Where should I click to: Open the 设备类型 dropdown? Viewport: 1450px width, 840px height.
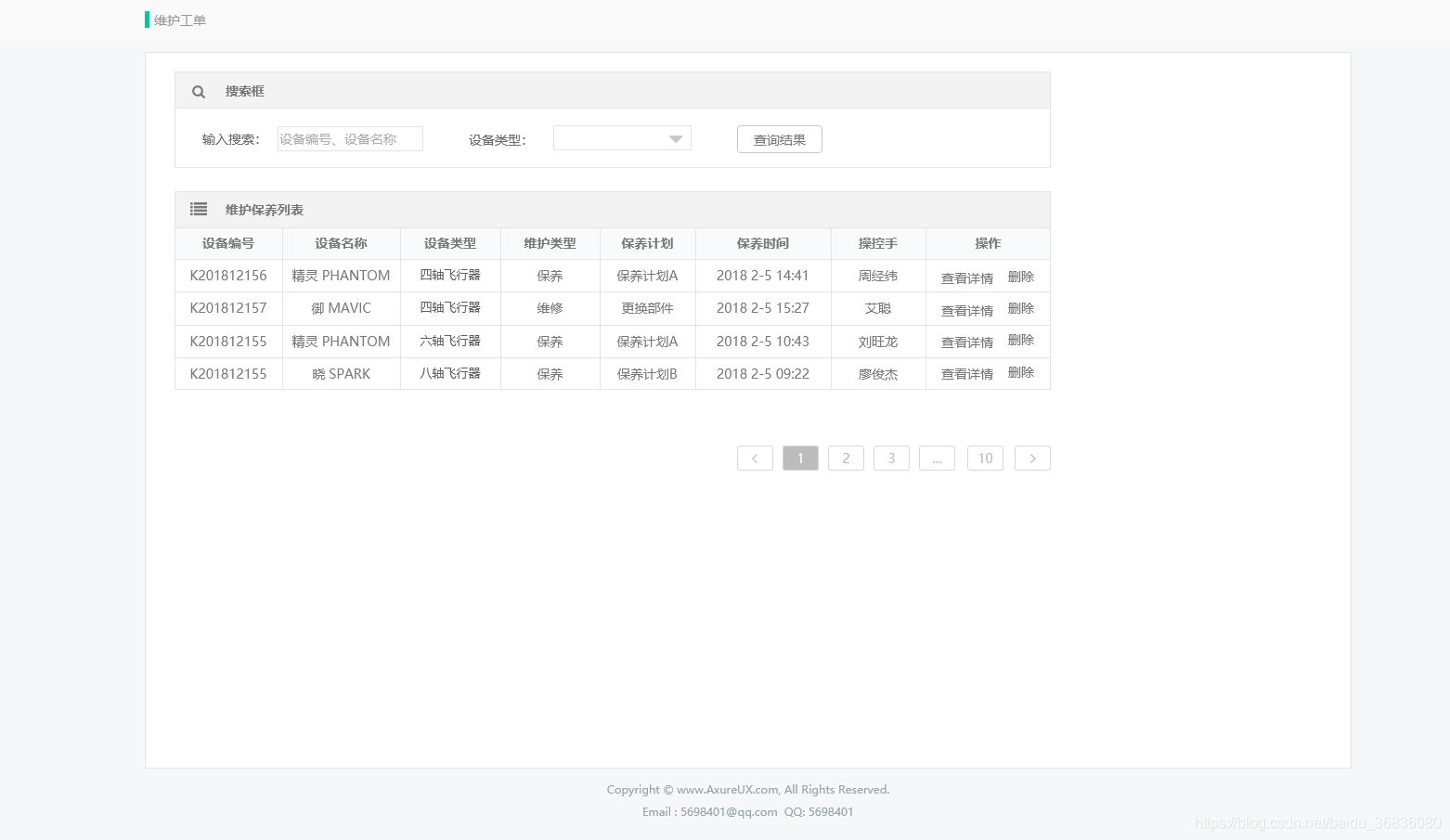tap(622, 138)
